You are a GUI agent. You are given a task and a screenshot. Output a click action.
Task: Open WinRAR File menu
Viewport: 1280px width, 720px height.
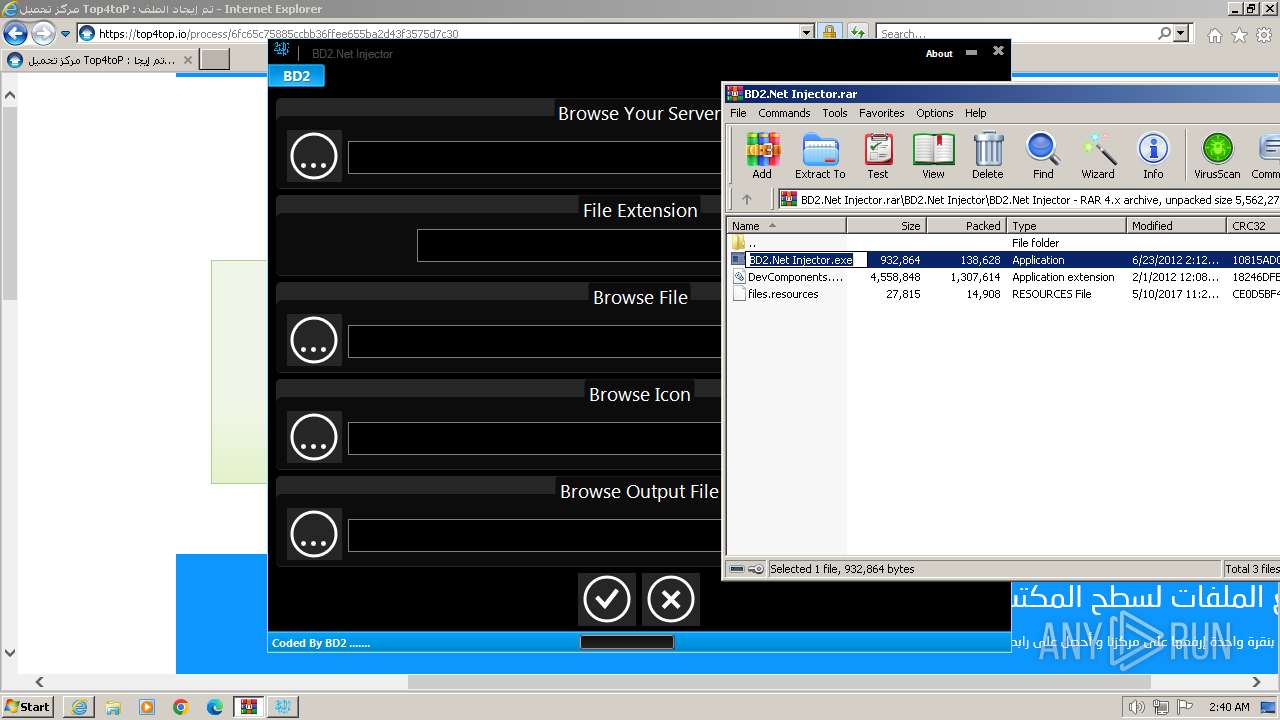coord(738,113)
